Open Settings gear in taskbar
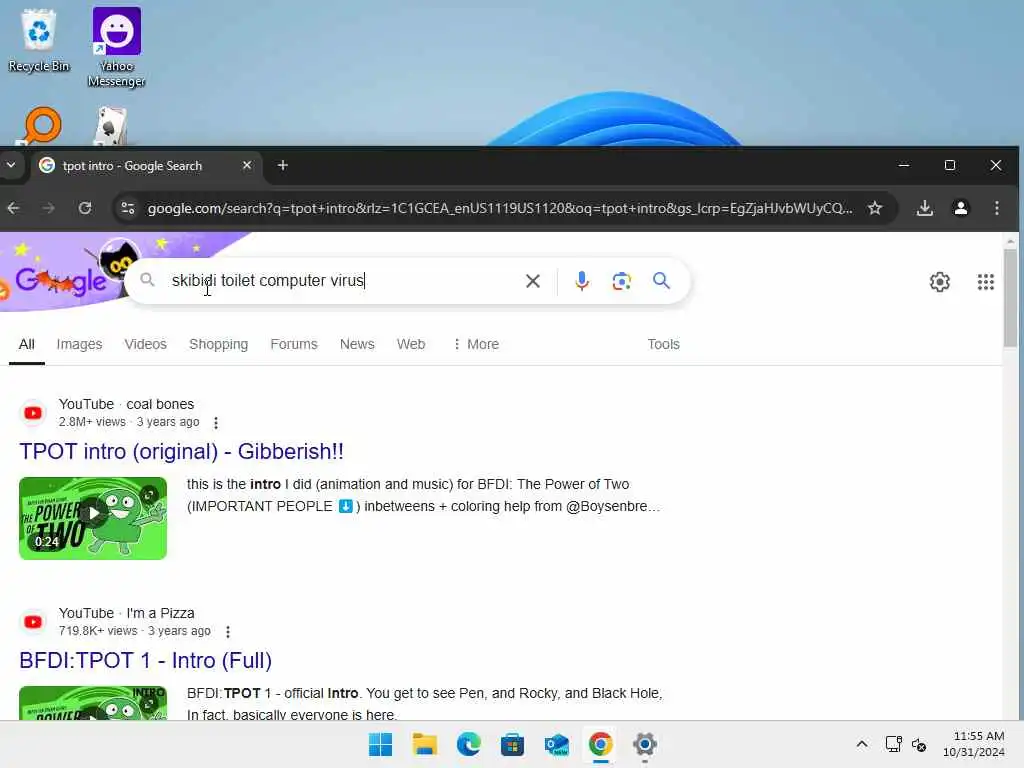Viewport: 1024px width, 768px height. pyautogui.click(x=644, y=744)
